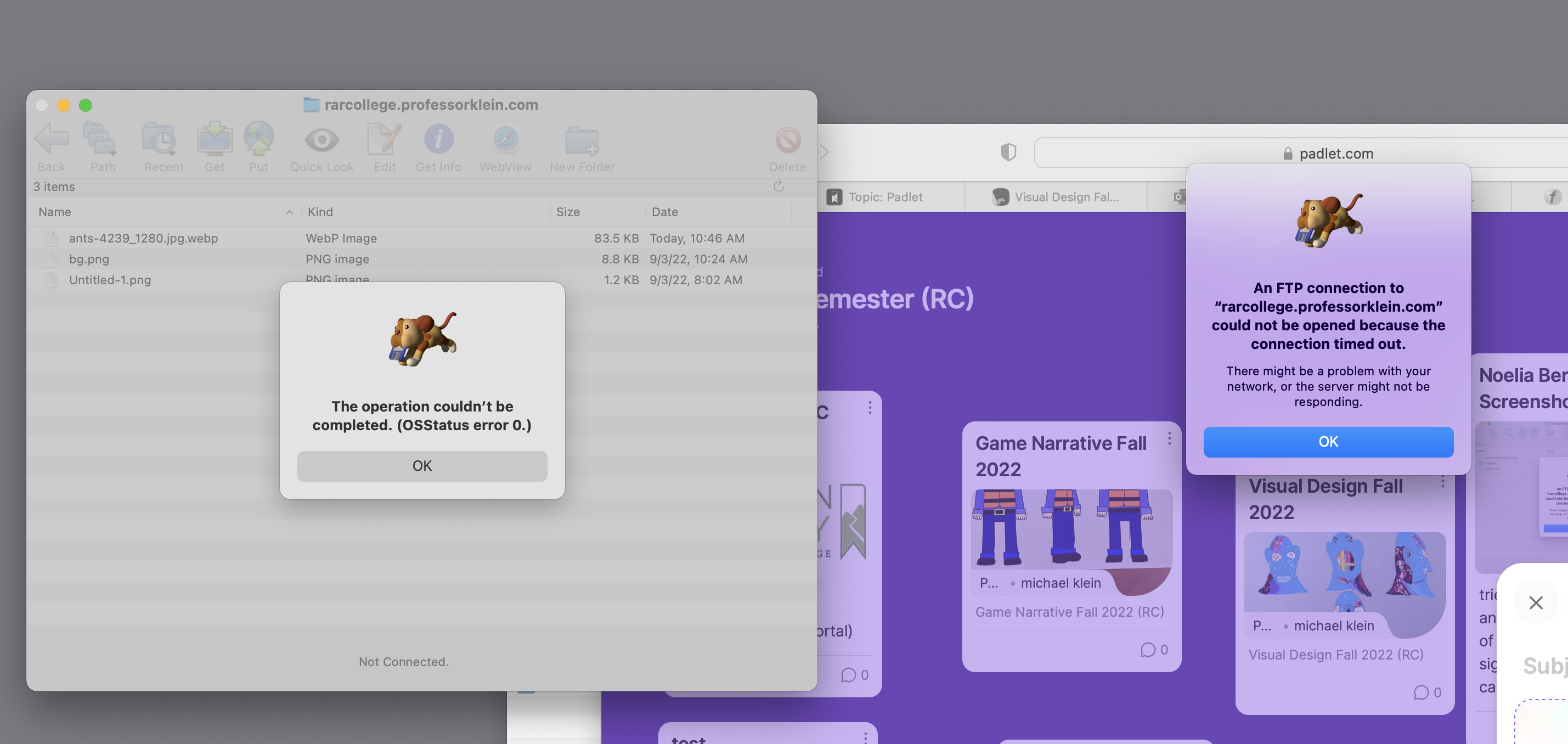Viewport: 1568px width, 744px height.
Task: Click Fetch dog icon in OSStatus error dialog
Action: coord(422,339)
